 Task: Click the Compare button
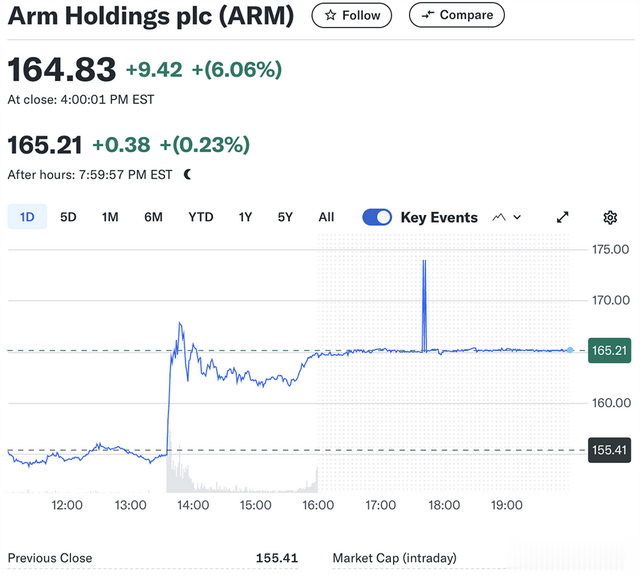pyautogui.click(x=457, y=15)
